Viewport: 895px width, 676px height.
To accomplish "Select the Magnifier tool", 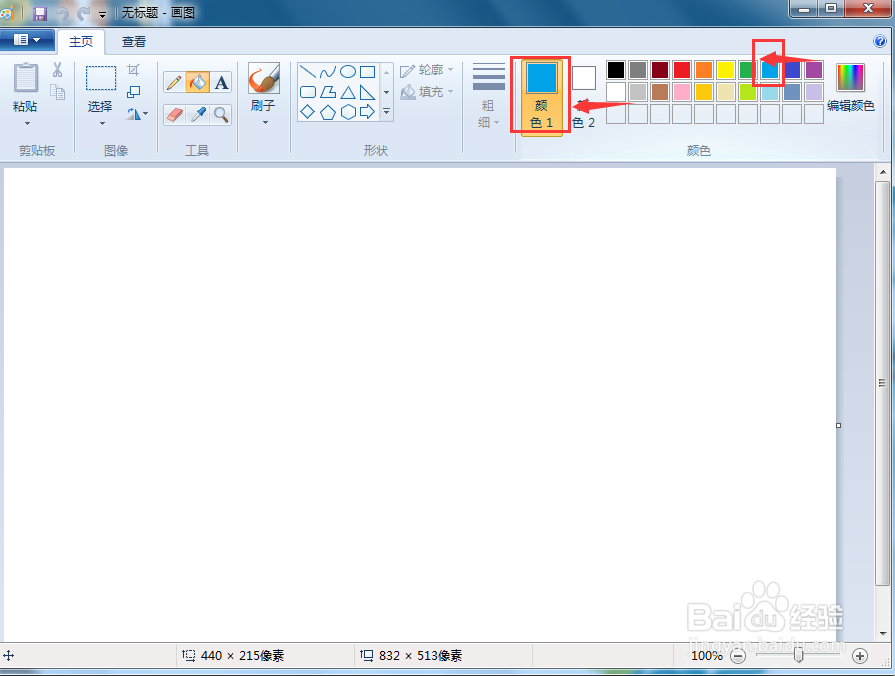I will point(221,115).
